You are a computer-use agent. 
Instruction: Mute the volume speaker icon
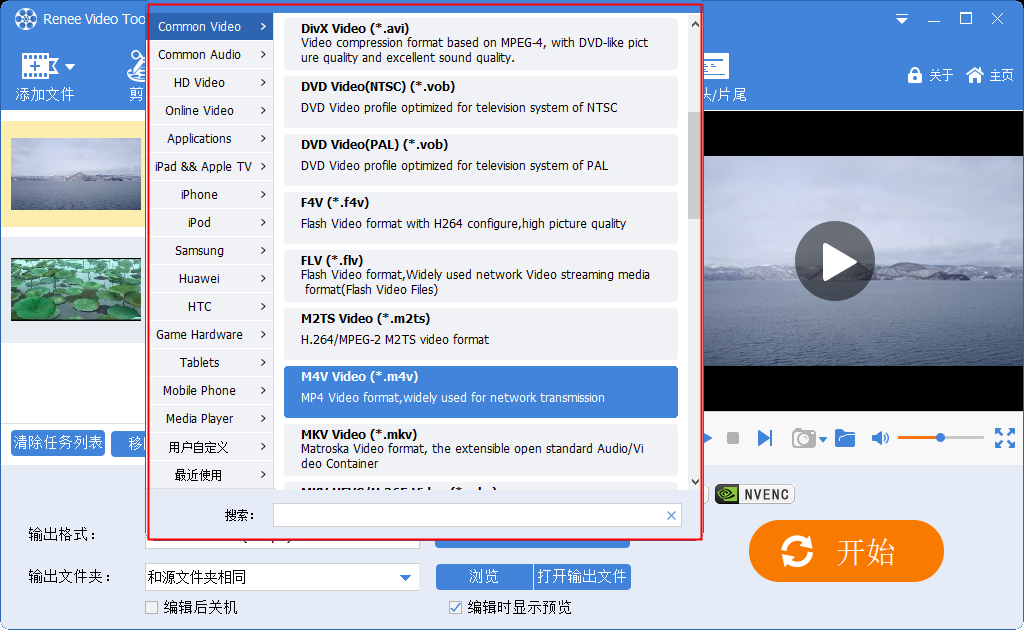(x=880, y=438)
